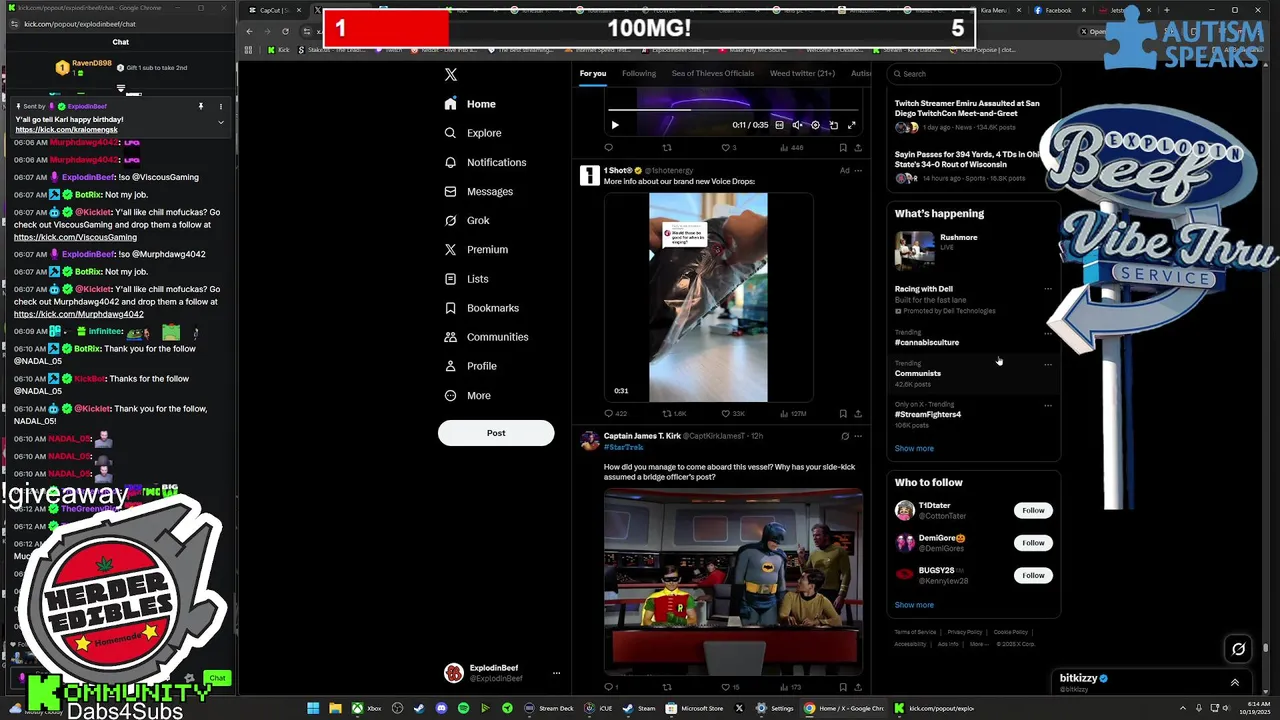Toggle captions on the top video
This screenshot has width=1280, height=720.
click(x=779, y=125)
